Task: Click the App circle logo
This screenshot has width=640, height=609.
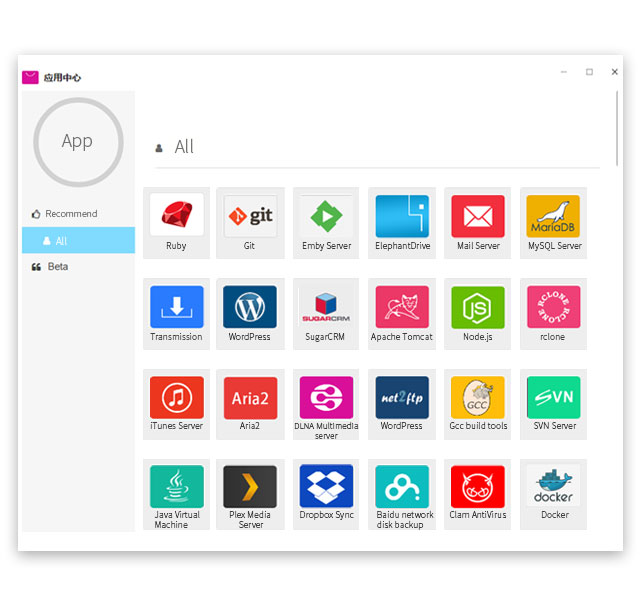Action: click(x=78, y=142)
